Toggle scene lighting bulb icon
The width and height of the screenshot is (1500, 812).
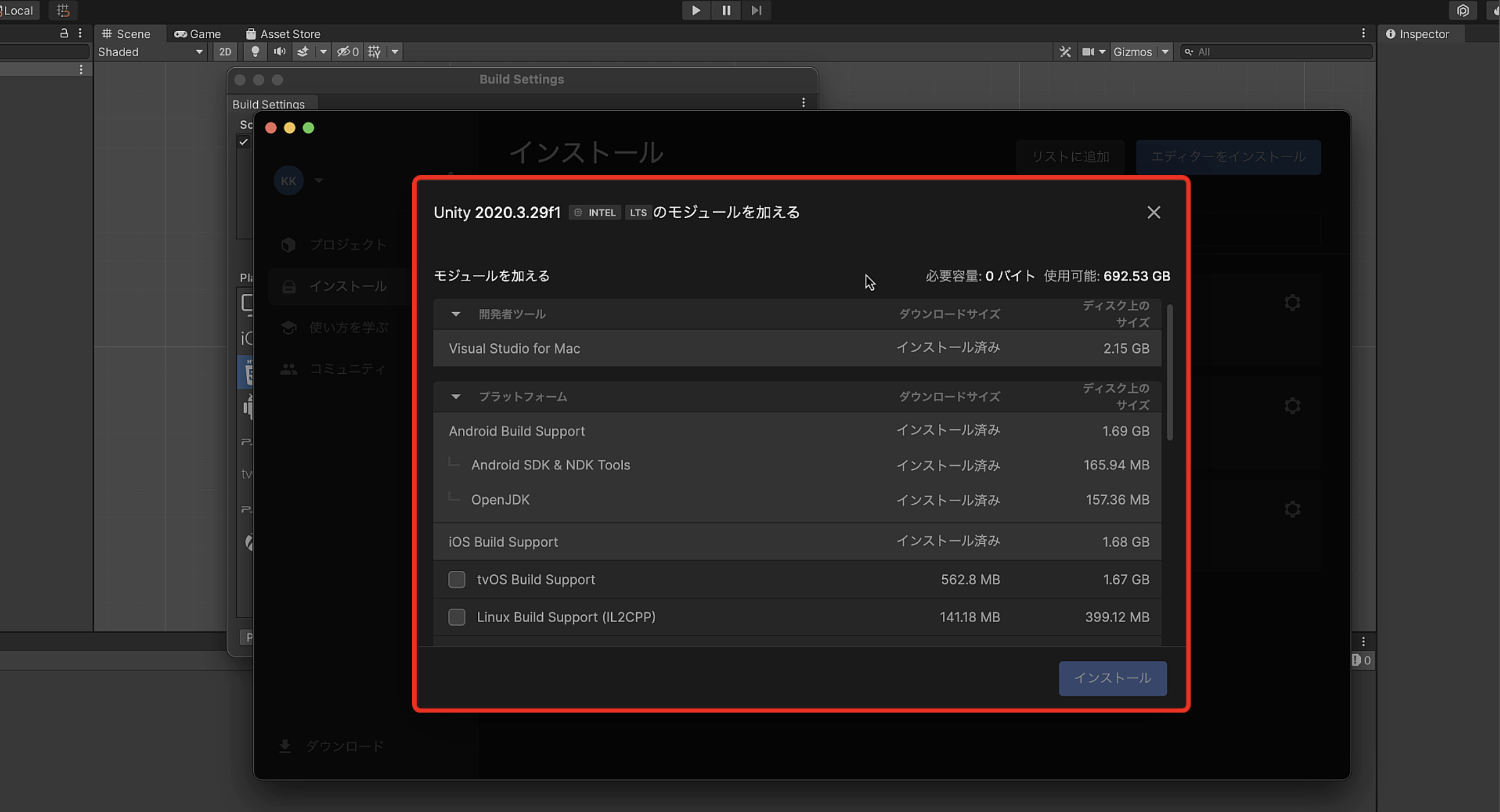tap(255, 52)
